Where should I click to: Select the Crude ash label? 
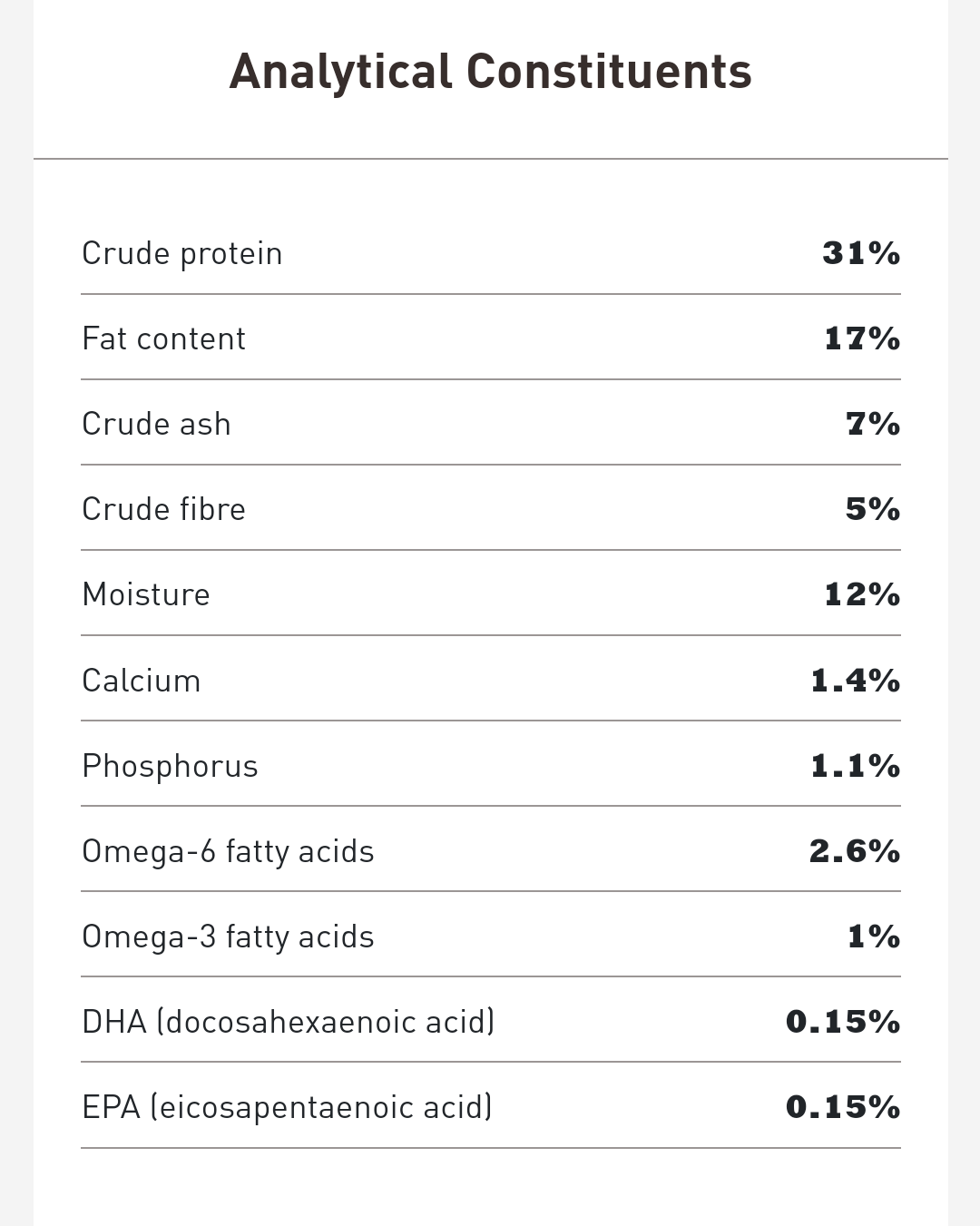tap(156, 424)
